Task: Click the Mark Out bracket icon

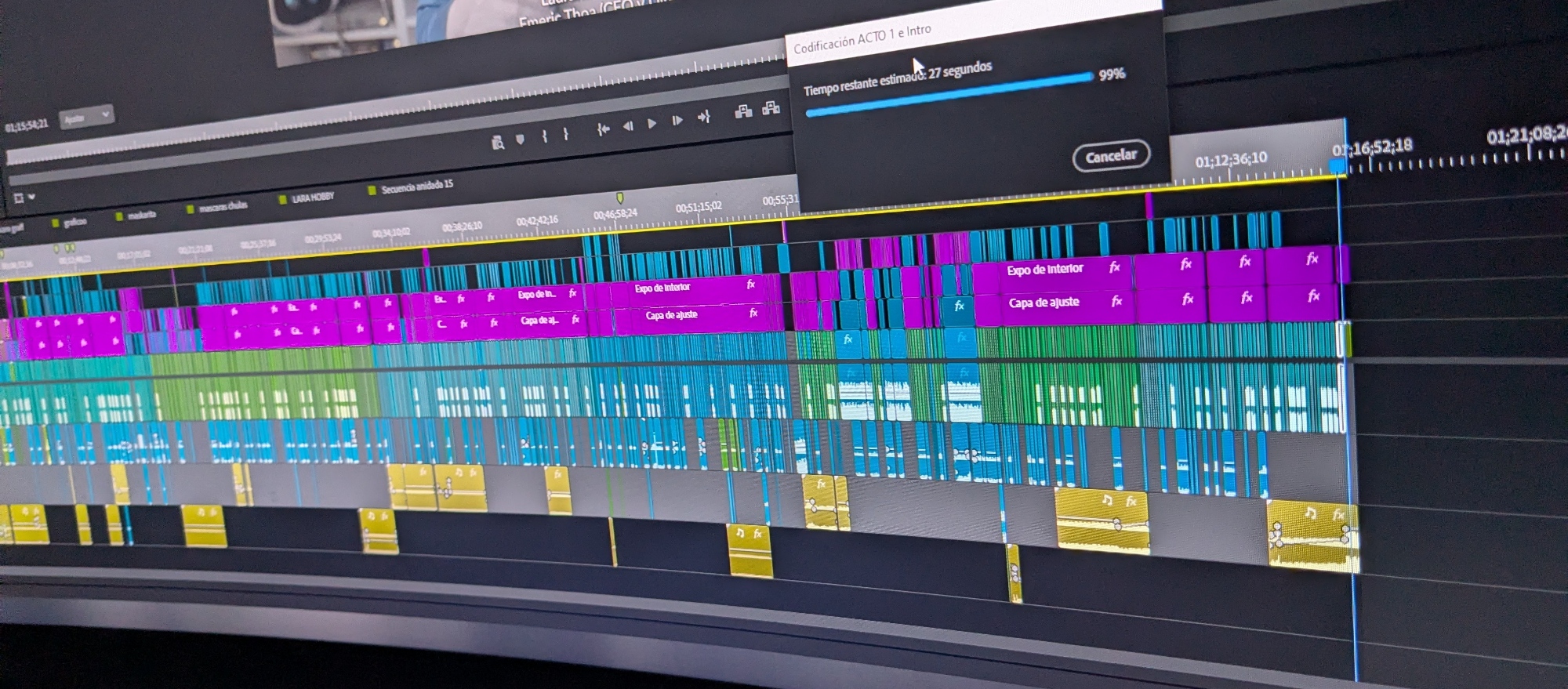Action: (565, 133)
